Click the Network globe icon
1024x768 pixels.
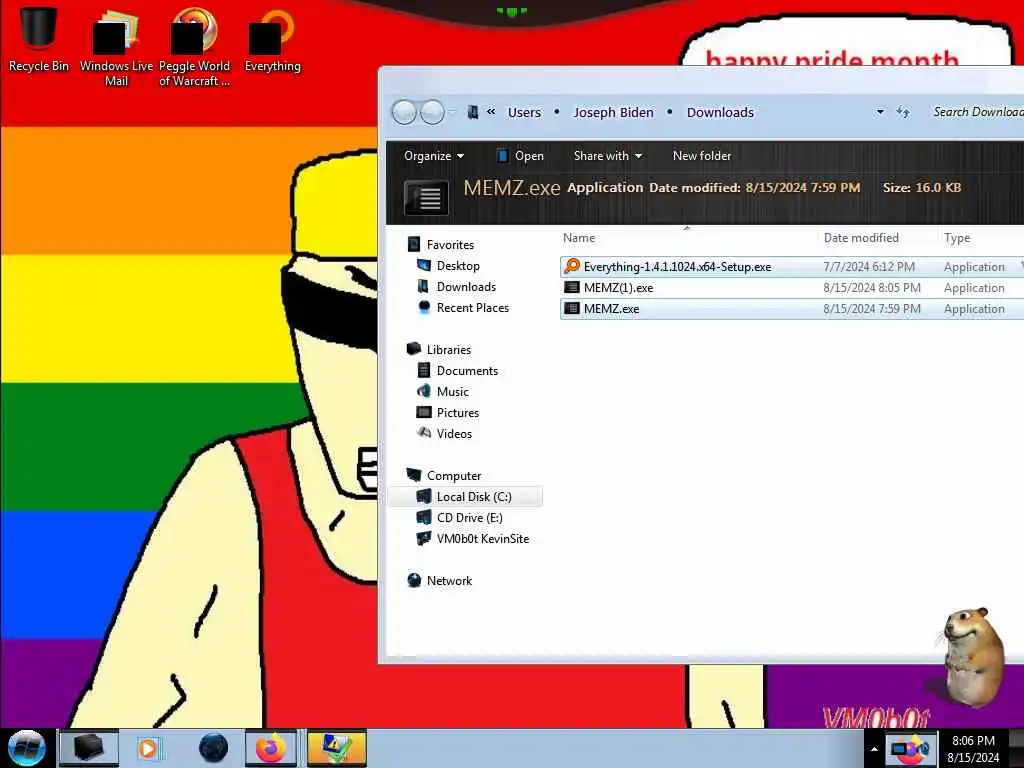[x=414, y=580]
